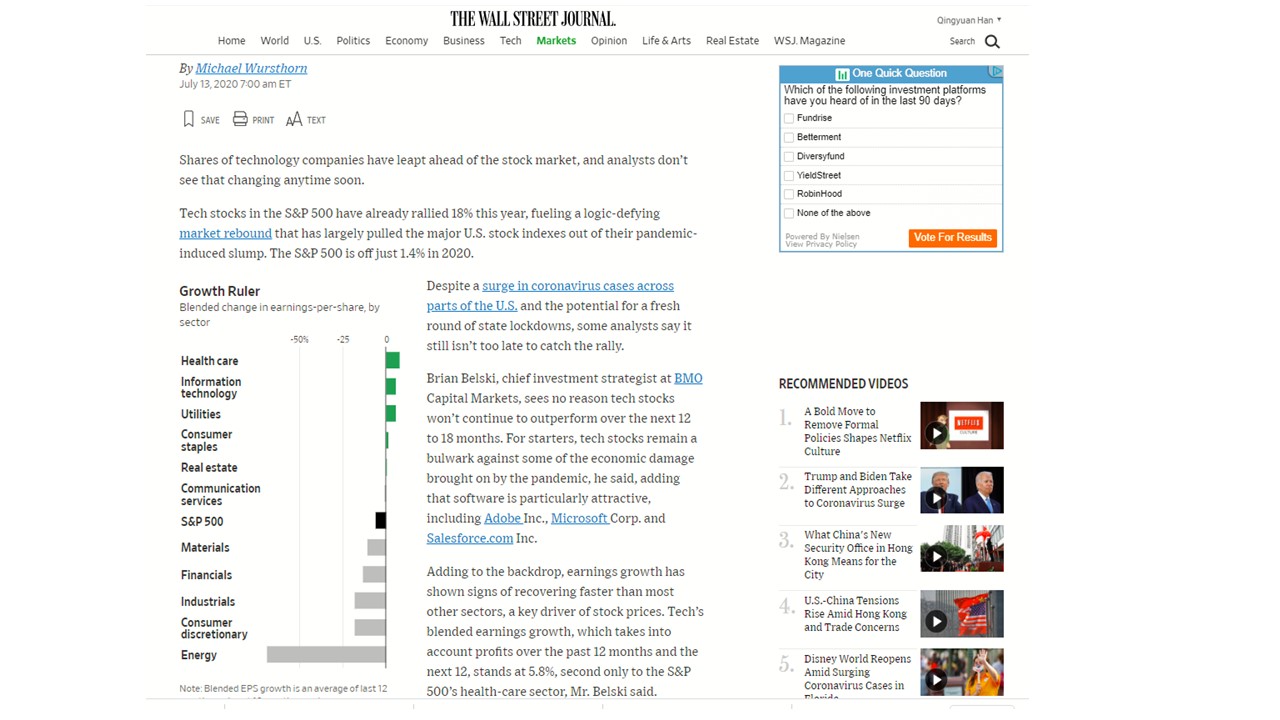Click Vote For Results button

click(952, 238)
